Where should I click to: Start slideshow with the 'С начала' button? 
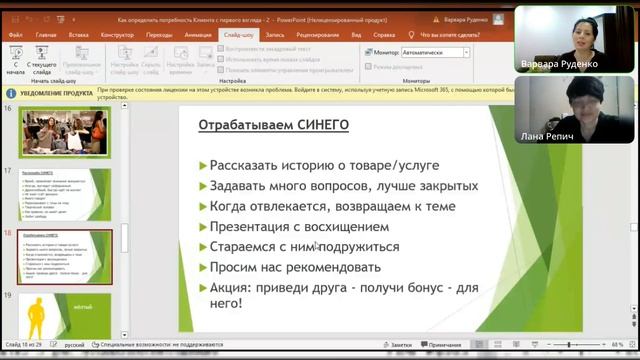pos(16,60)
